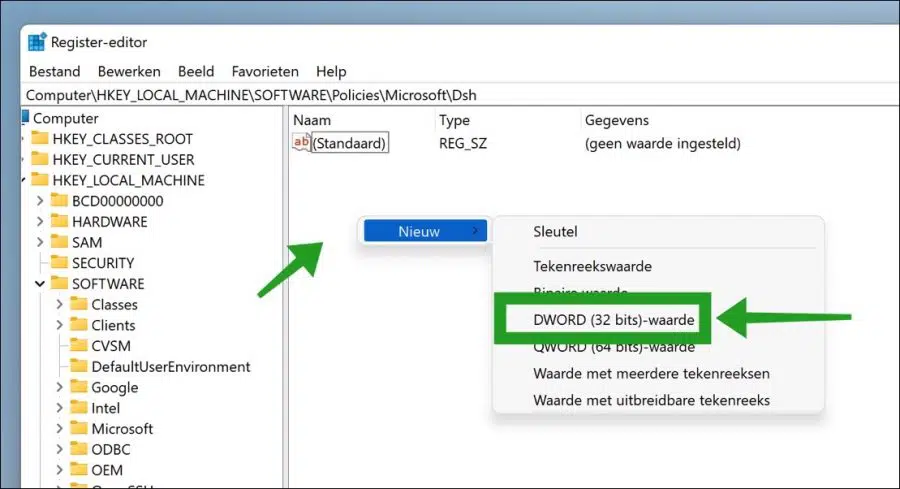Select the Computer label in the tree
Image resolution: width=900 pixels, height=489 pixels.
[65, 118]
